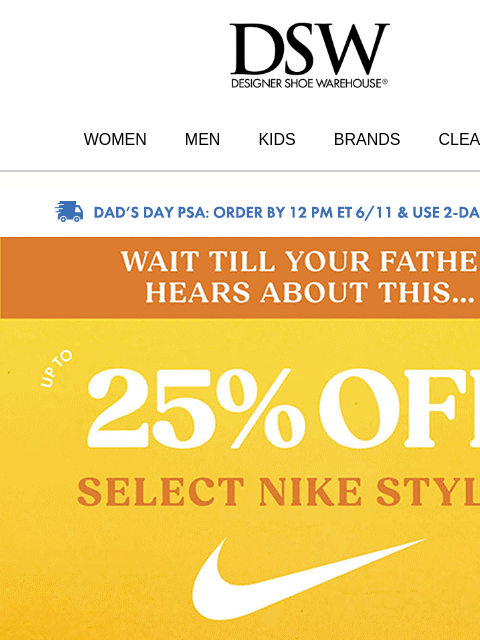The image size is (480, 640).
Task: Open the Select Nike Styles offer
Action: click(x=278, y=492)
